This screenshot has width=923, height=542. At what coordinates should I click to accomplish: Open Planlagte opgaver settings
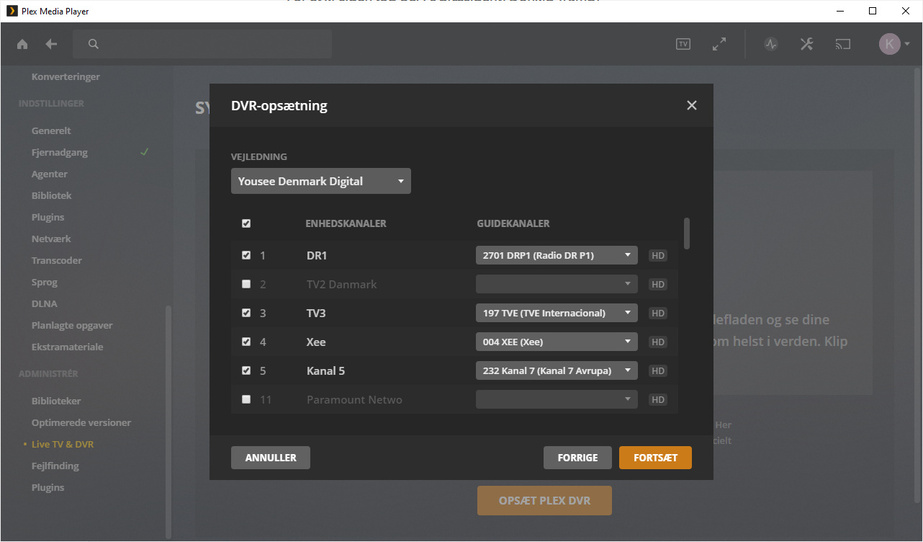(x=72, y=325)
